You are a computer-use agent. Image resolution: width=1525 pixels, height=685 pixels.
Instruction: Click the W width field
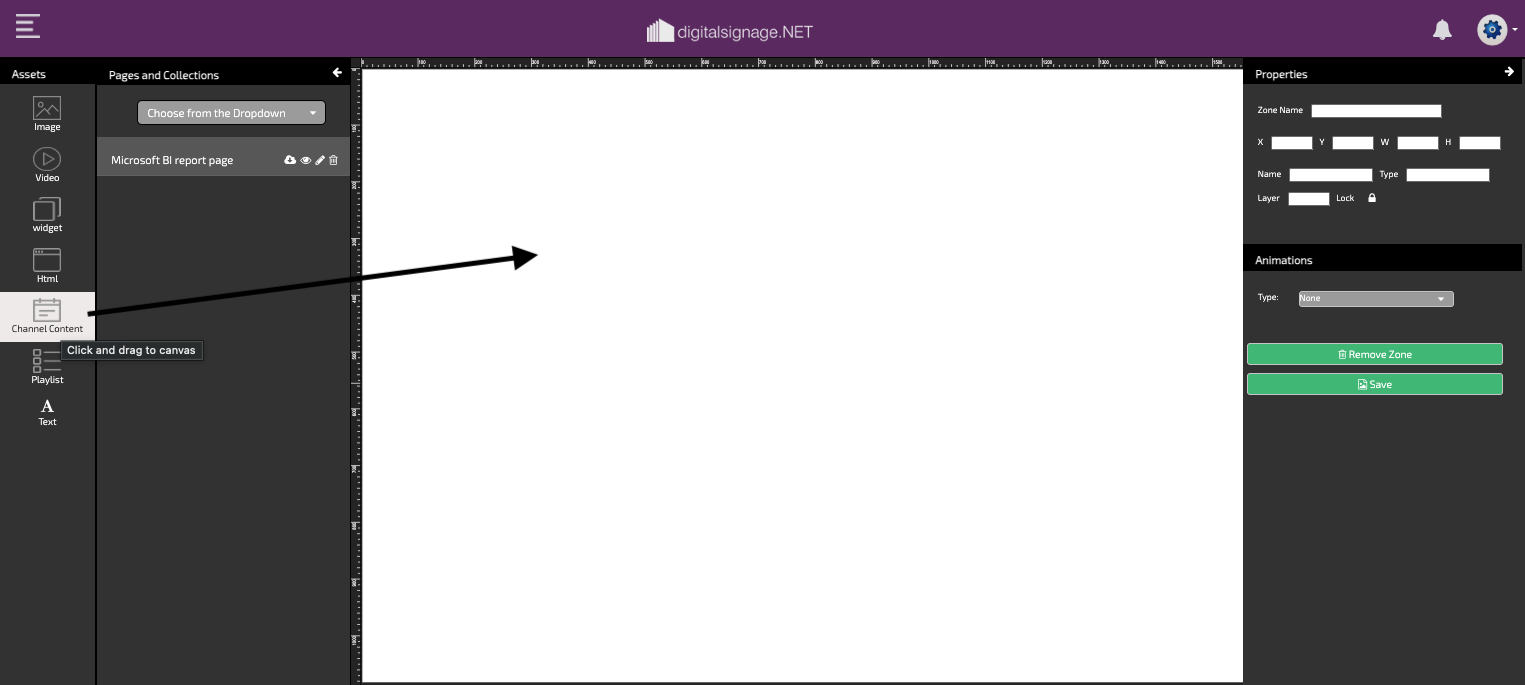tap(1417, 143)
